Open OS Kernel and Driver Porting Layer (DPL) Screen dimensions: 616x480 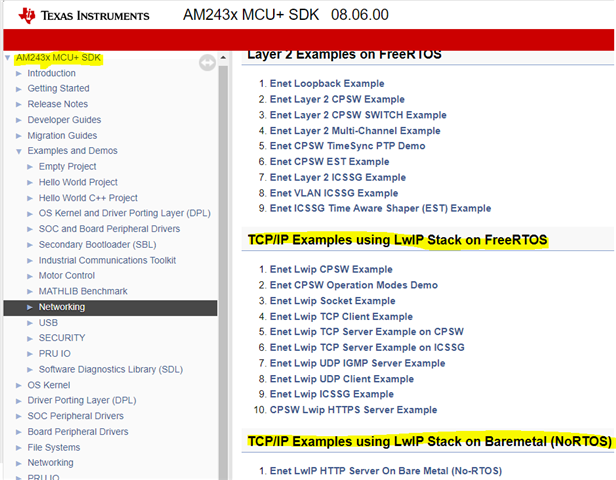(x=125, y=213)
